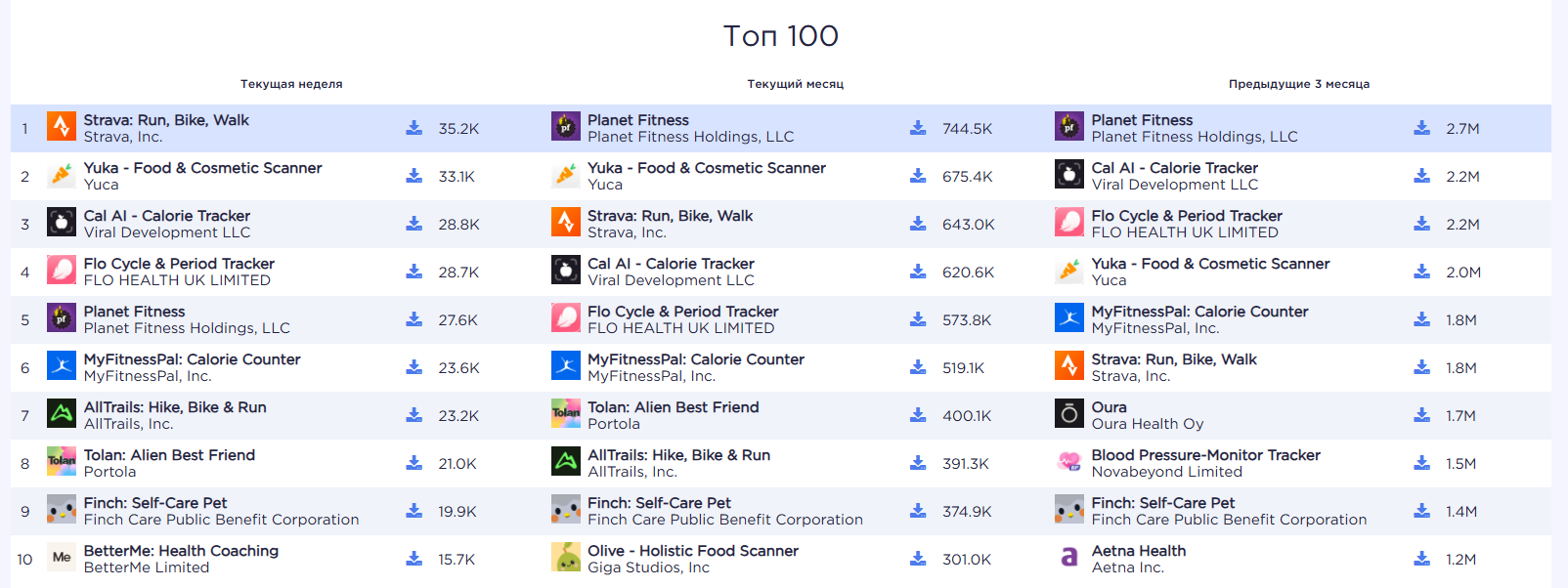Image resolution: width=1568 pixels, height=588 pixels.
Task: Click the Flo Cycle icon in 3-month column
Action: (1069, 223)
